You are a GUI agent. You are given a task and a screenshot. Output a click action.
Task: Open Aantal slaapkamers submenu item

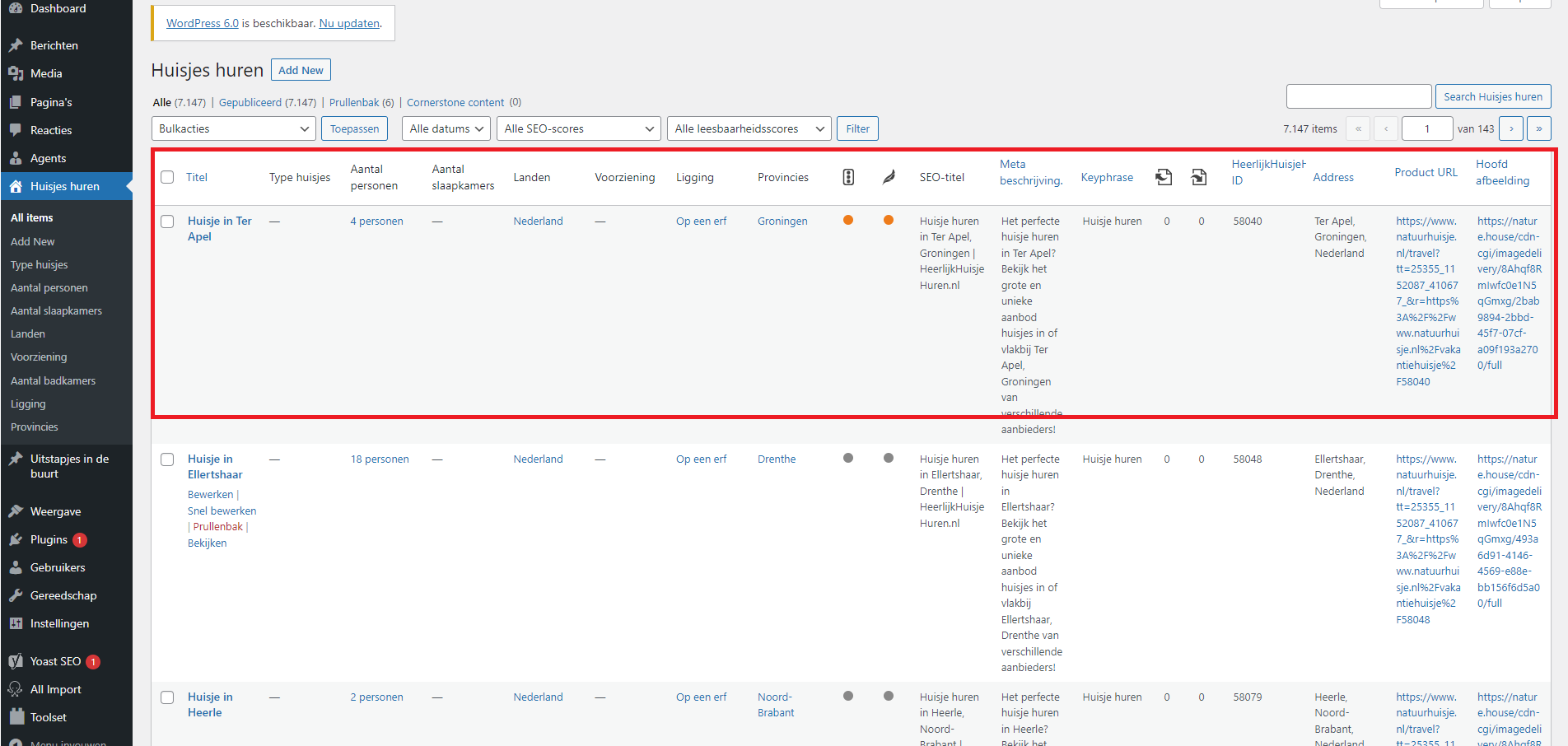(x=57, y=311)
